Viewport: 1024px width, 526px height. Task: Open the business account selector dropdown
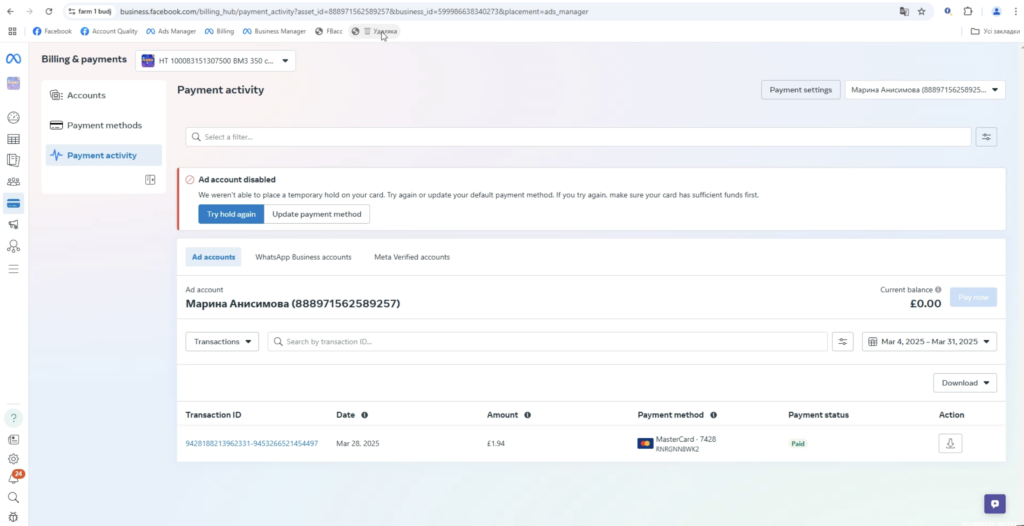pos(215,61)
